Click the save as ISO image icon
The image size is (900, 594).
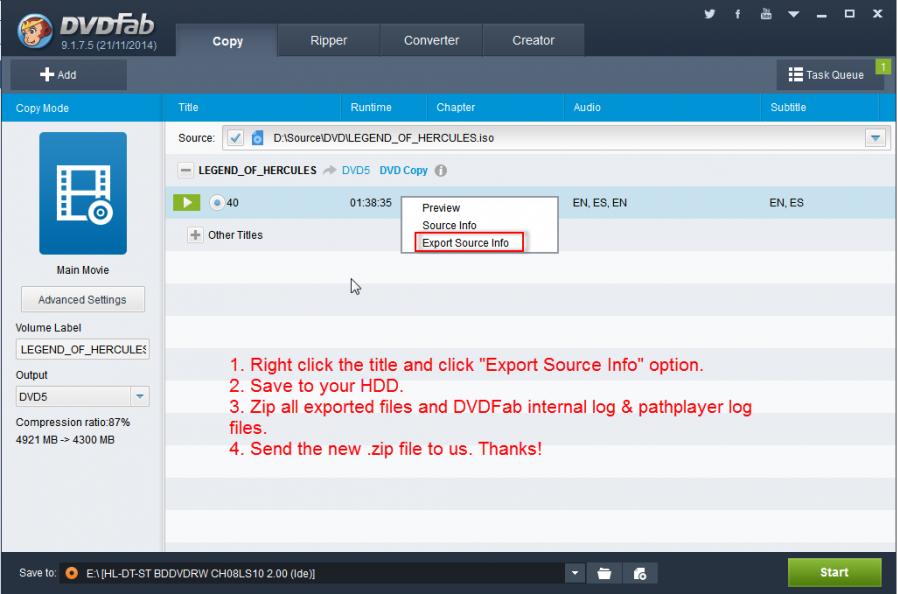[640, 573]
